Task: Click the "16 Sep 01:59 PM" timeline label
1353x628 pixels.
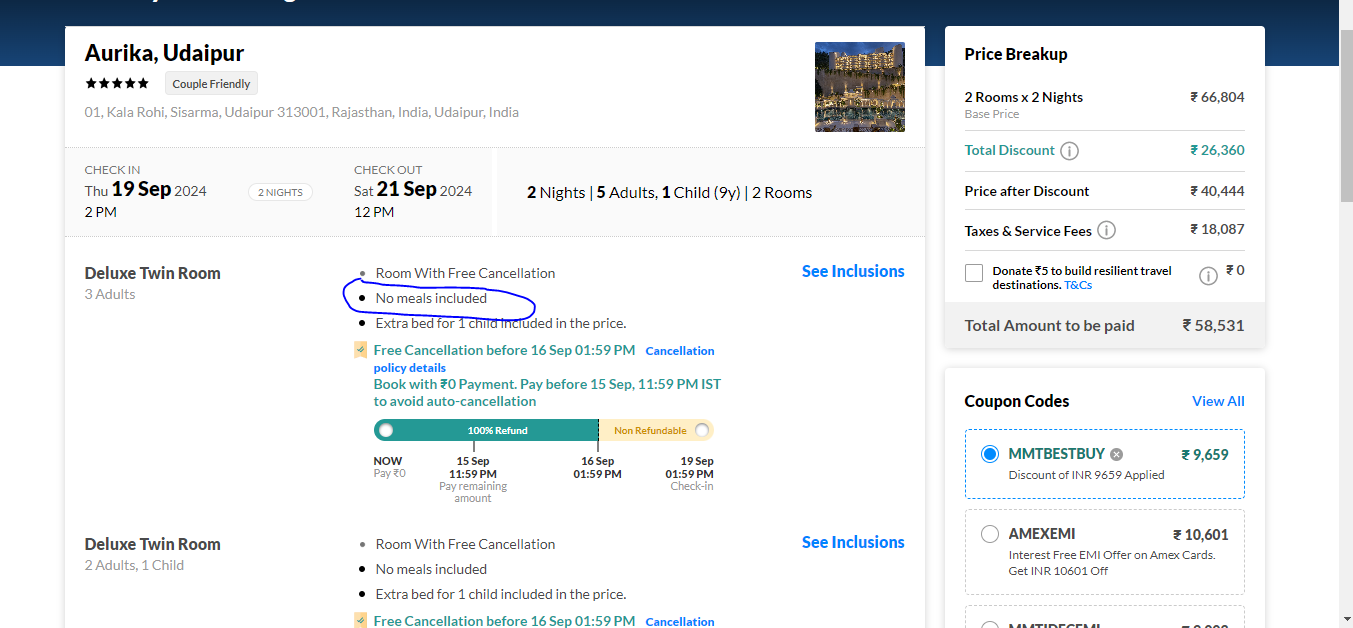Action: [x=597, y=467]
